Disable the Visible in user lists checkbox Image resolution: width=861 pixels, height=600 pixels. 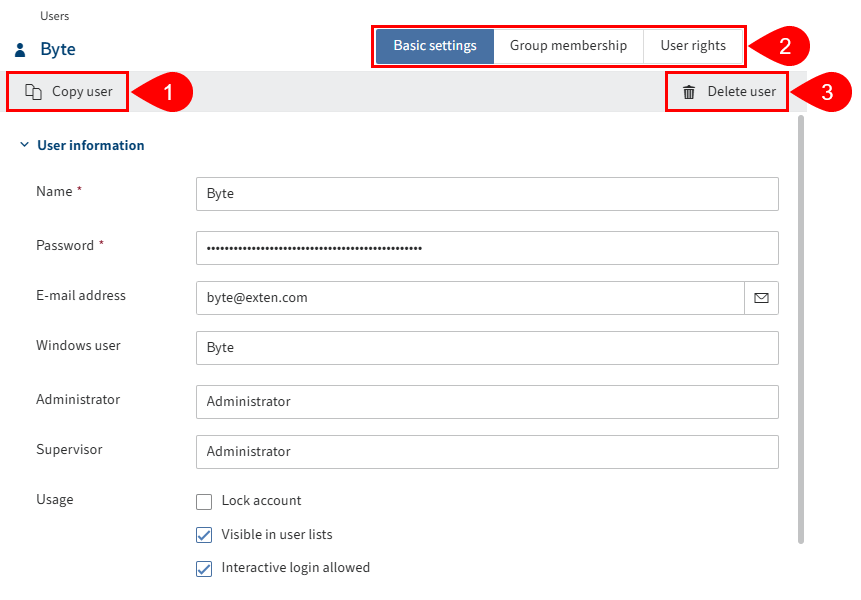tap(204, 534)
